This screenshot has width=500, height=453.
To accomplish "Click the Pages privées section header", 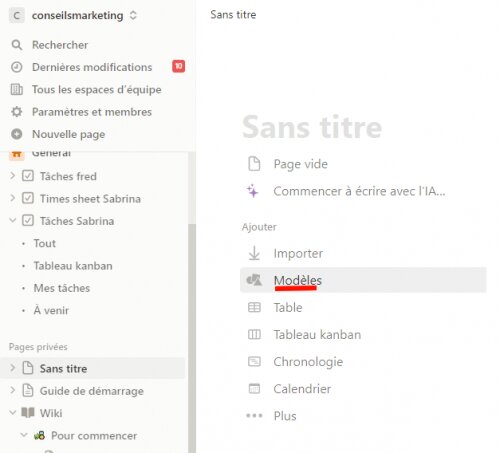I will click(38, 347).
